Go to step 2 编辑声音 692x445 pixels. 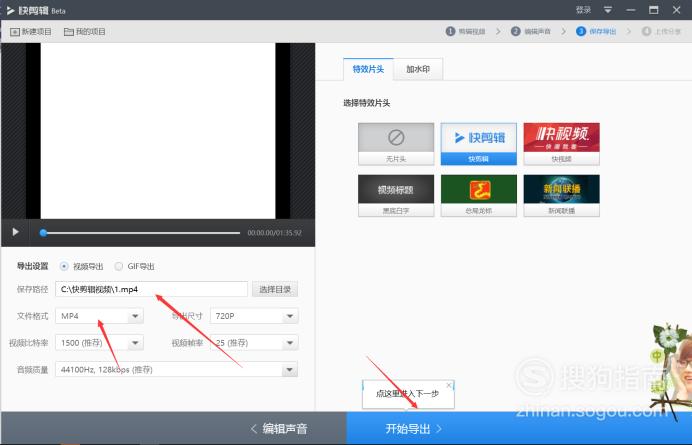pos(531,31)
